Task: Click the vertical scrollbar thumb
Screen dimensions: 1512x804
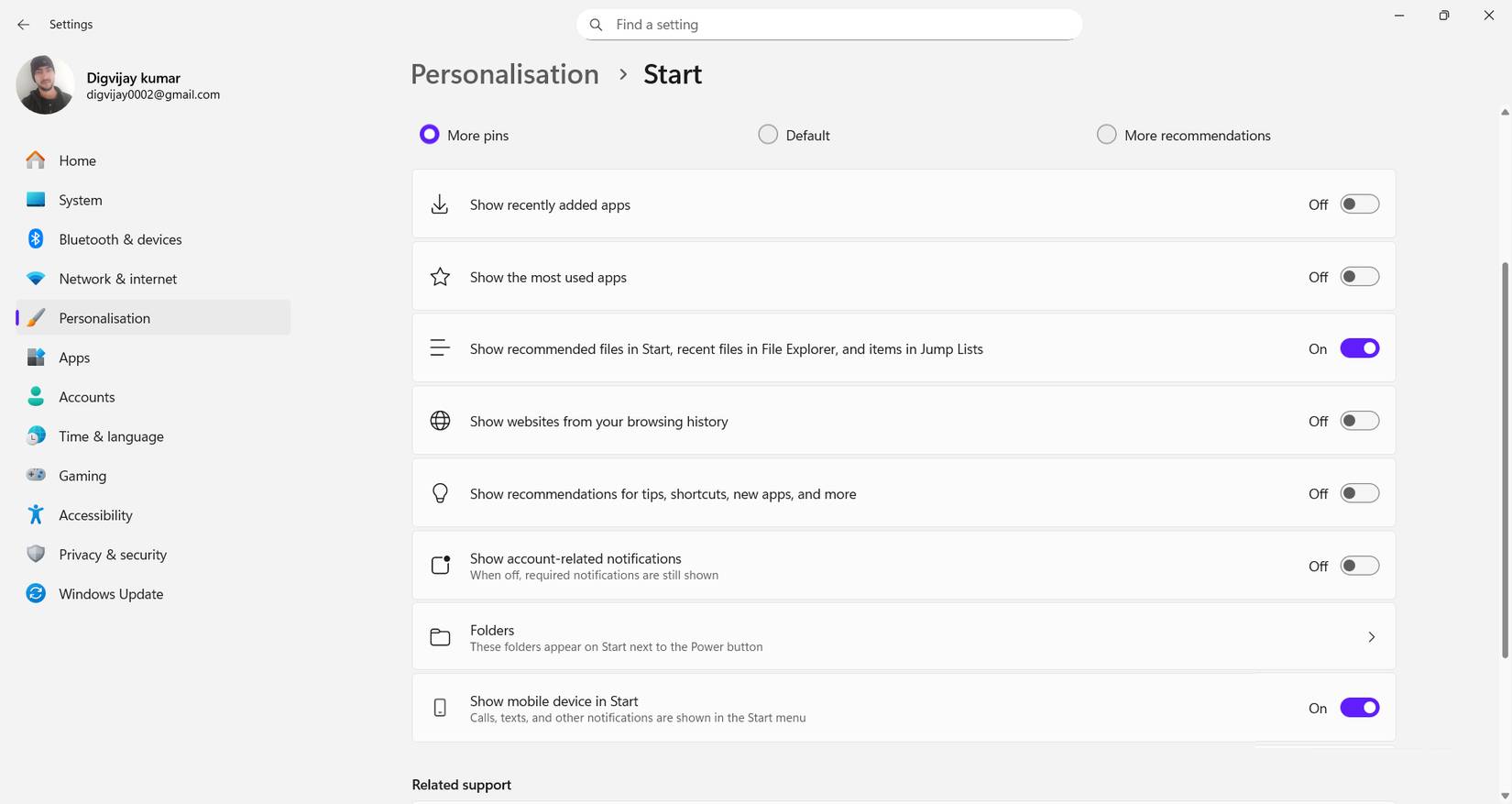Action: [x=1505, y=458]
